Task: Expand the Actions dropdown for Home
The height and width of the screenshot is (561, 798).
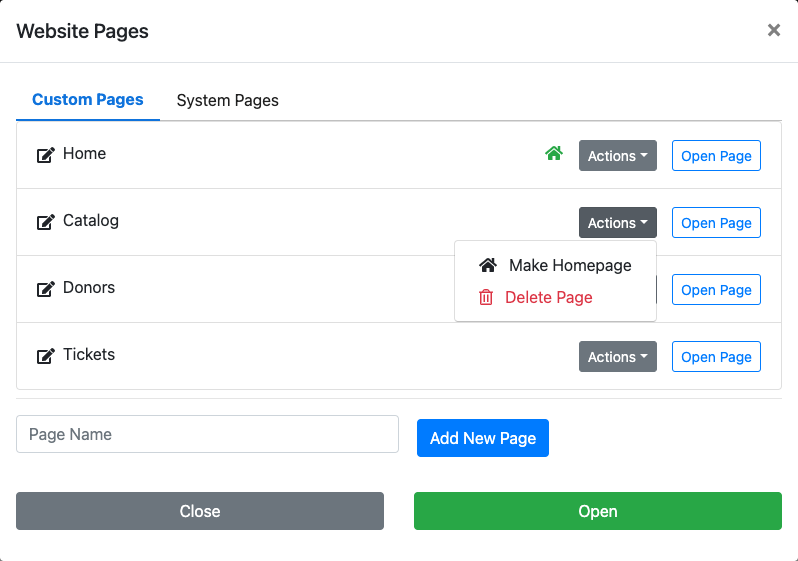Action: [x=617, y=156]
